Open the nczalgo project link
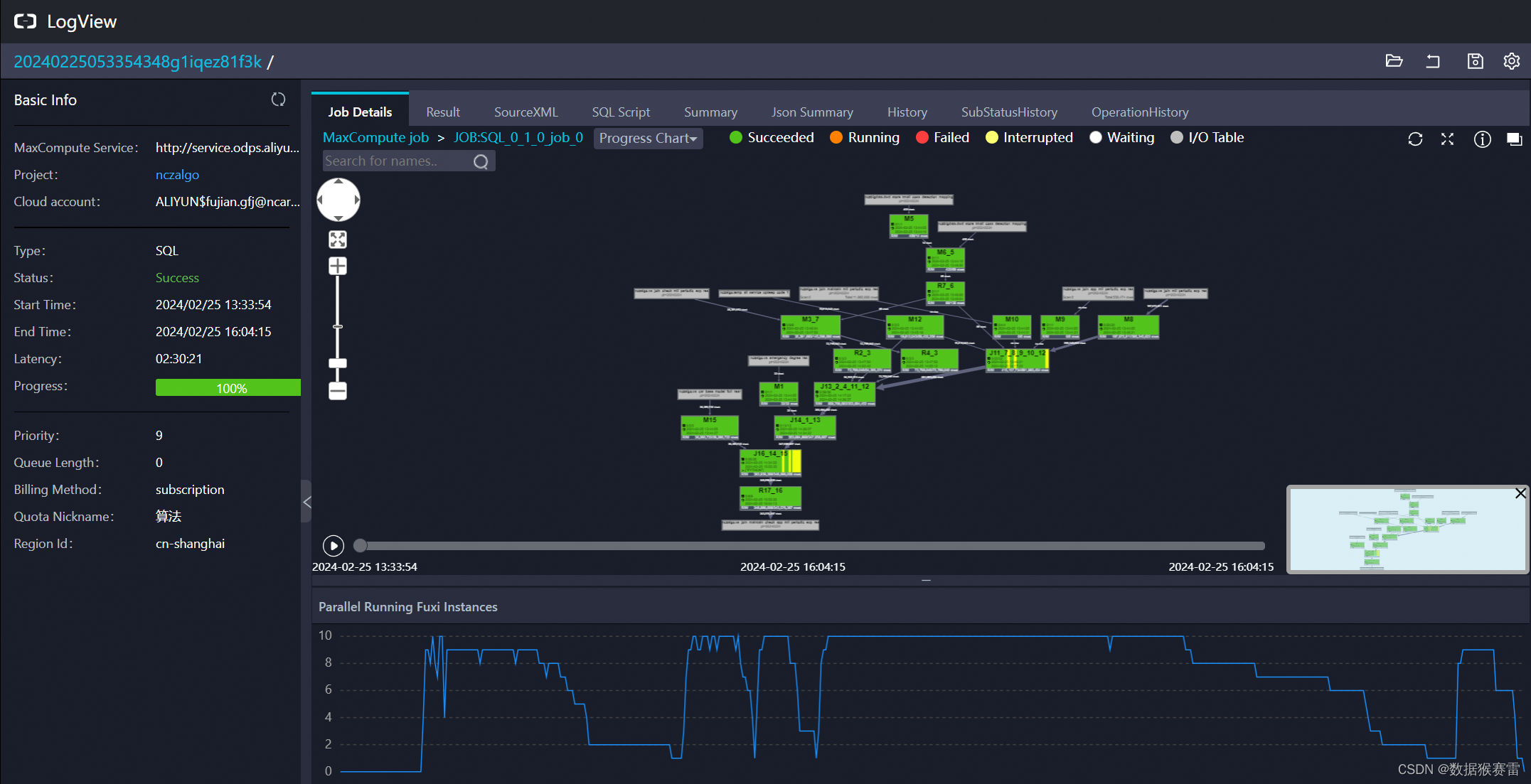 [177, 174]
